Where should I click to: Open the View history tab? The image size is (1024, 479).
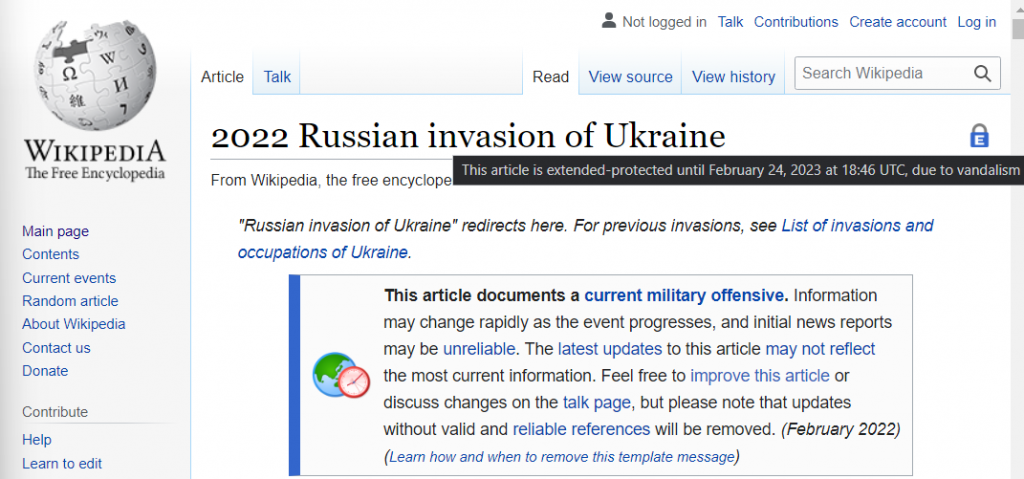(733, 76)
